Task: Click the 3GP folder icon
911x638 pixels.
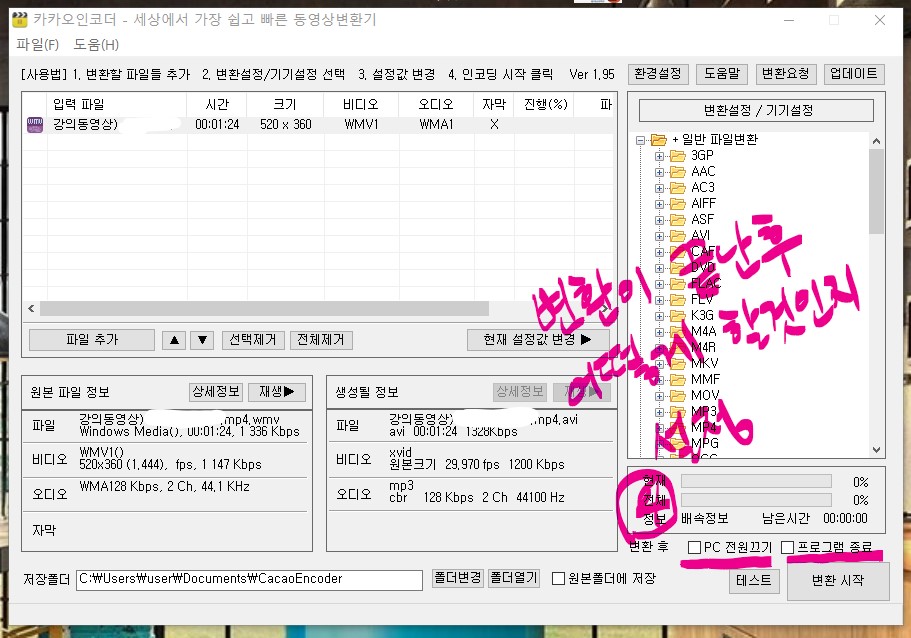Action: click(677, 156)
